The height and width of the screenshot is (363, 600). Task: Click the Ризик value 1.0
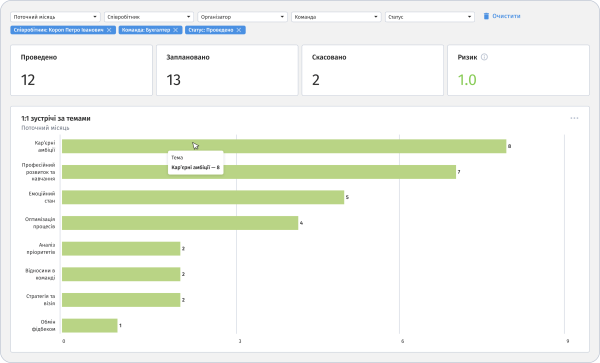(x=467, y=80)
